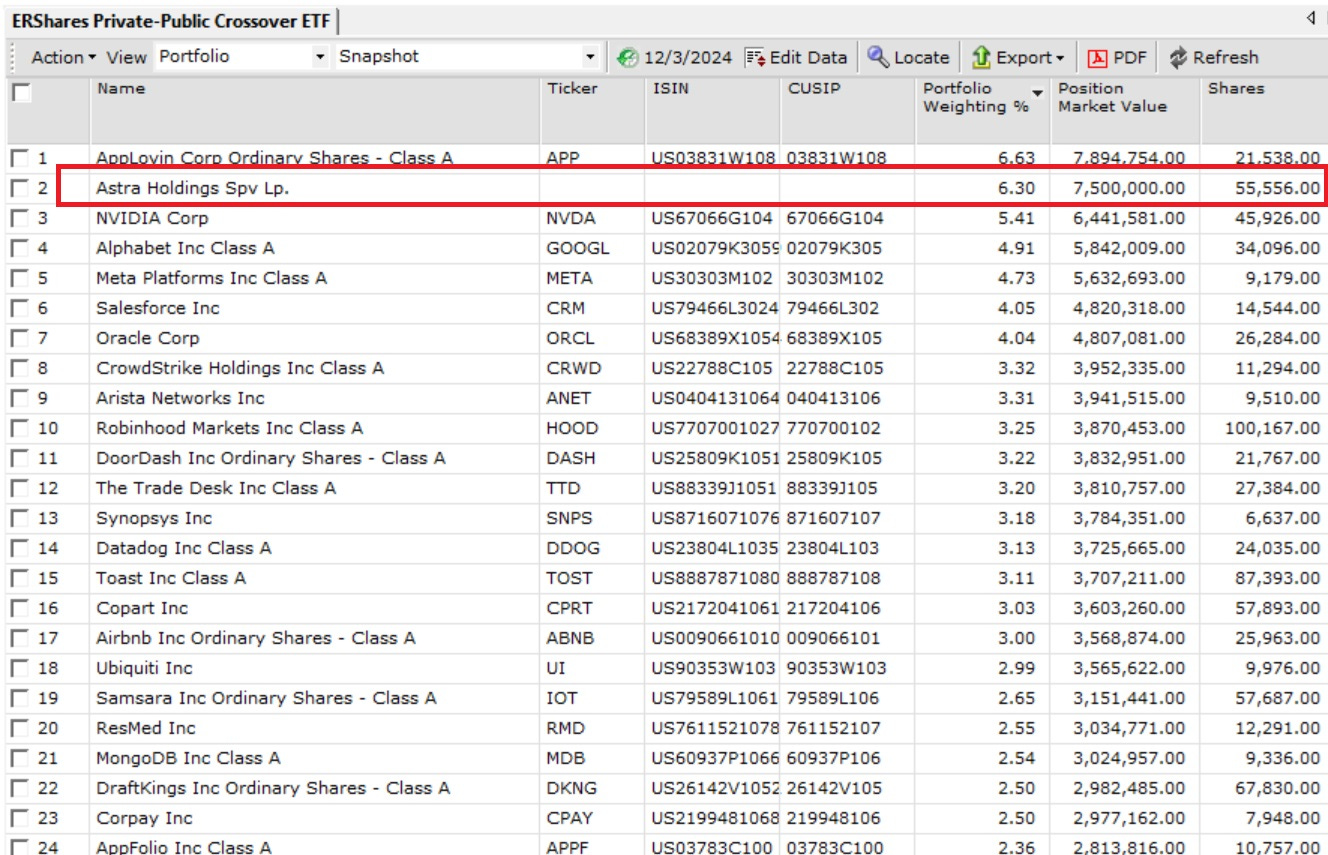
Task: Click the ORCL ticker cell
Action: [593, 338]
